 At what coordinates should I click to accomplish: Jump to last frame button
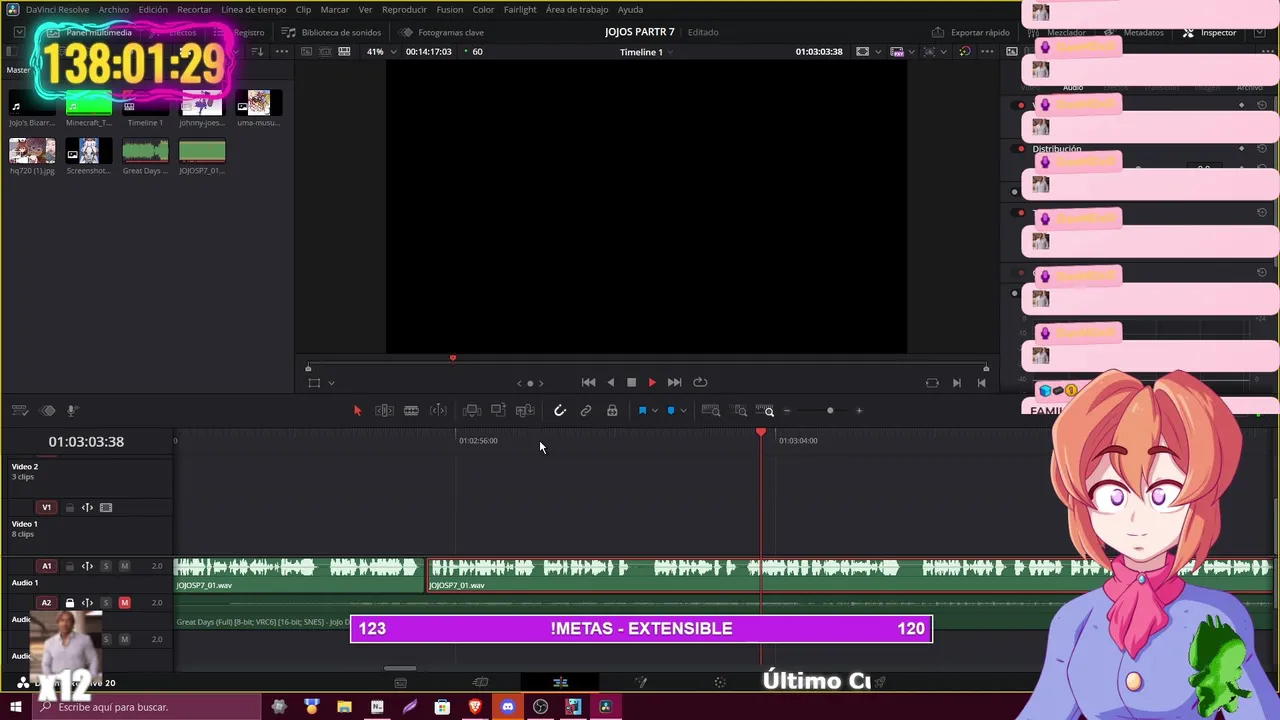click(x=674, y=382)
